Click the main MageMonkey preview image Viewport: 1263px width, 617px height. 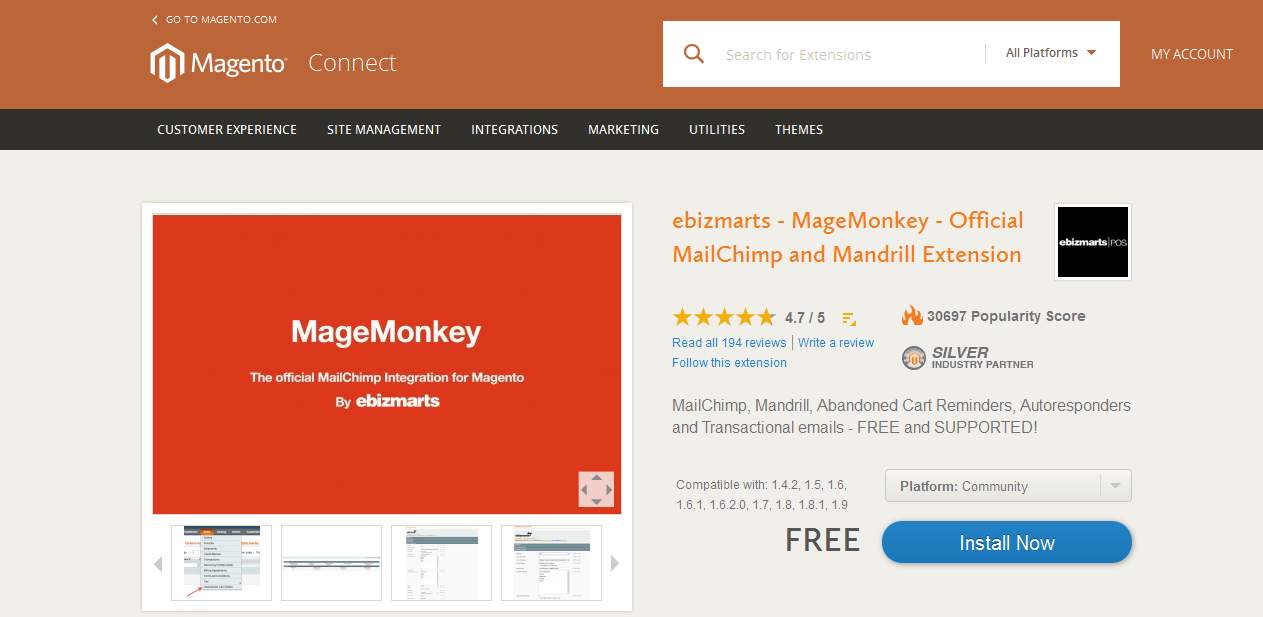387,364
